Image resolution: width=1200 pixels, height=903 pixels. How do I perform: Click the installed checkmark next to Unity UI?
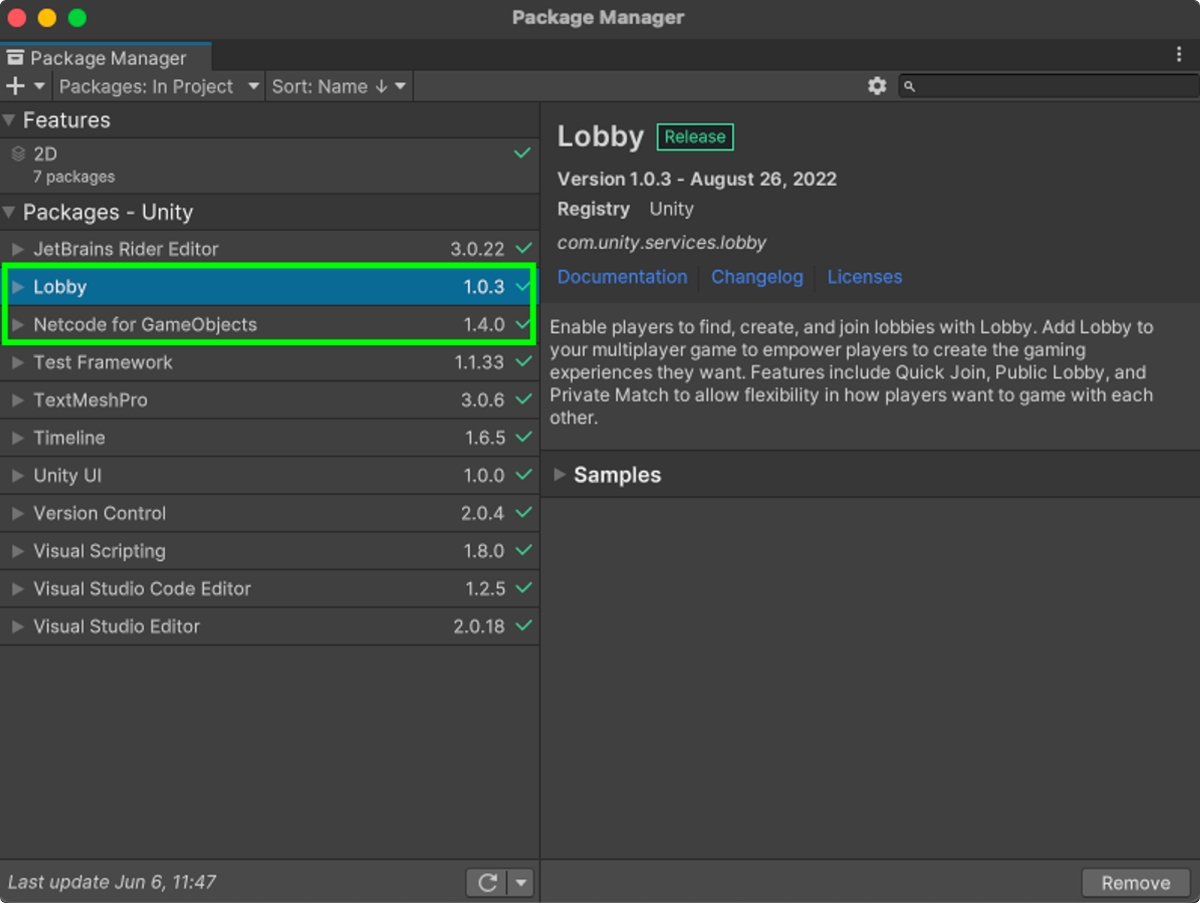pyautogui.click(x=523, y=475)
